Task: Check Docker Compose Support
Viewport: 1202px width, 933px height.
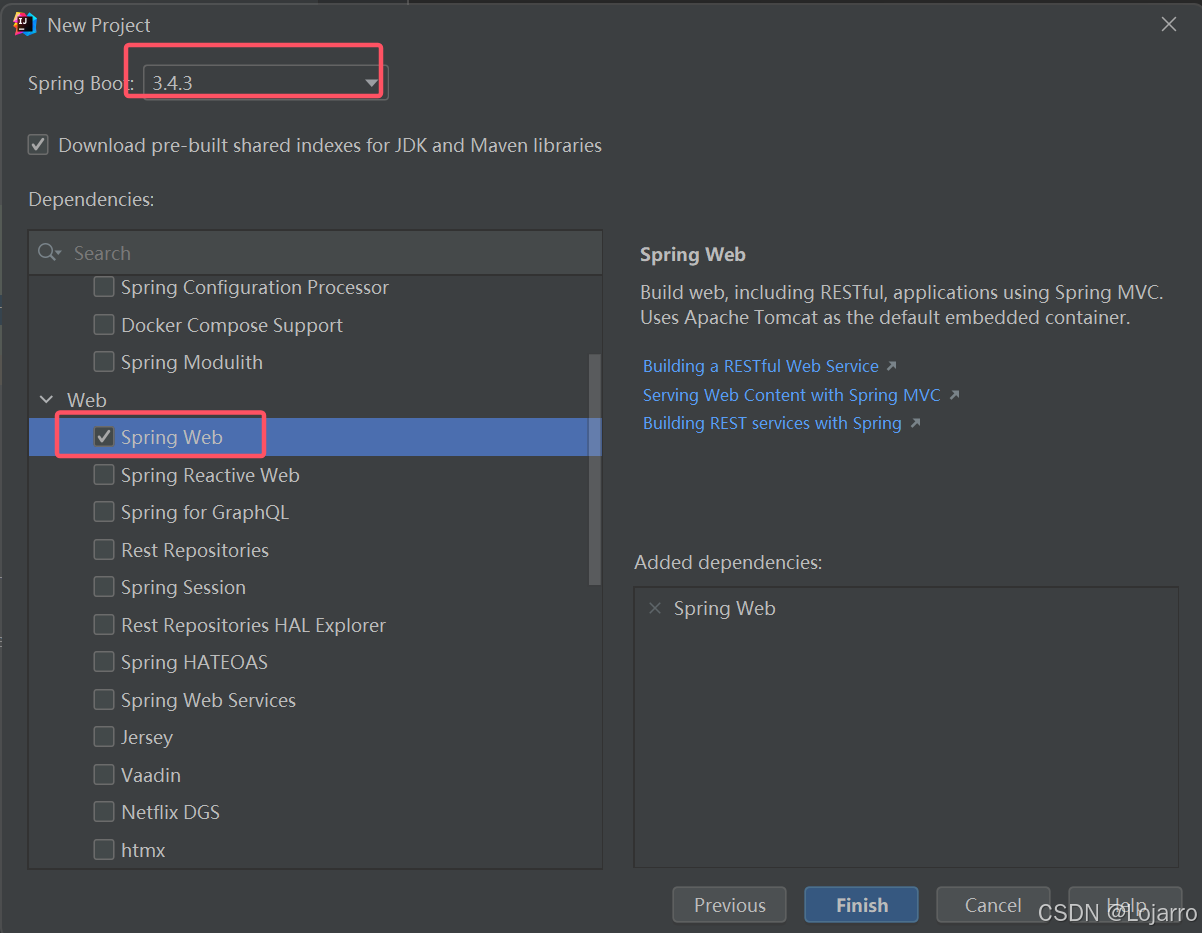Action: [103, 325]
